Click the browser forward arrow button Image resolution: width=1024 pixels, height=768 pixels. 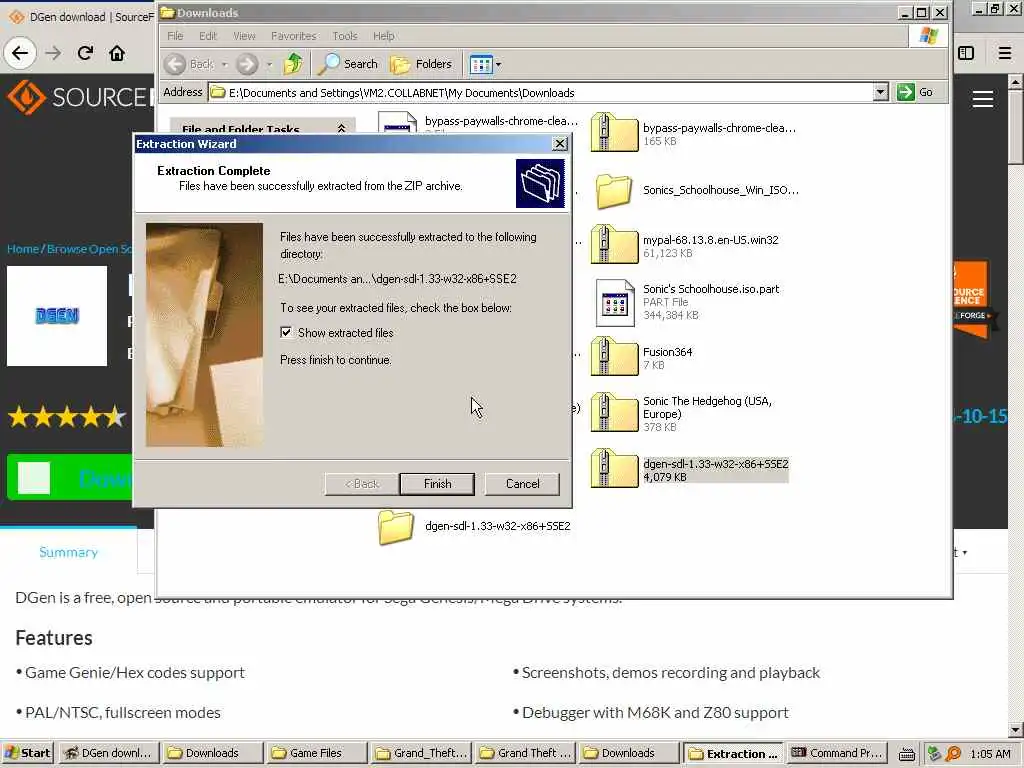(x=54, y=53)
